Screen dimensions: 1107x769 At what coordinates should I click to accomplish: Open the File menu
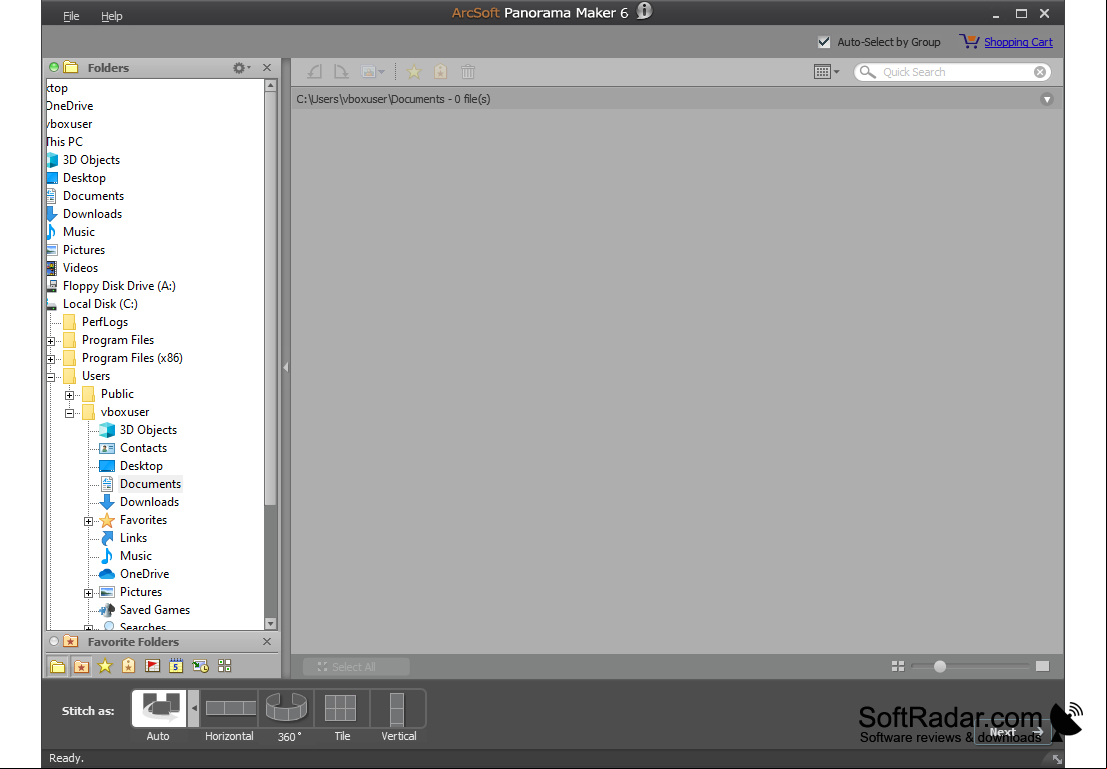click(71, 16)
